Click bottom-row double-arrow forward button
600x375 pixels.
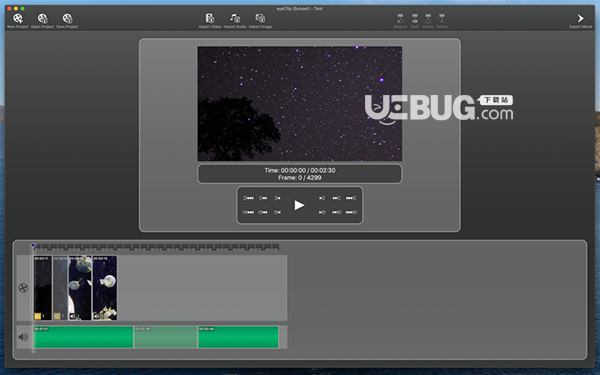[336, 212]
